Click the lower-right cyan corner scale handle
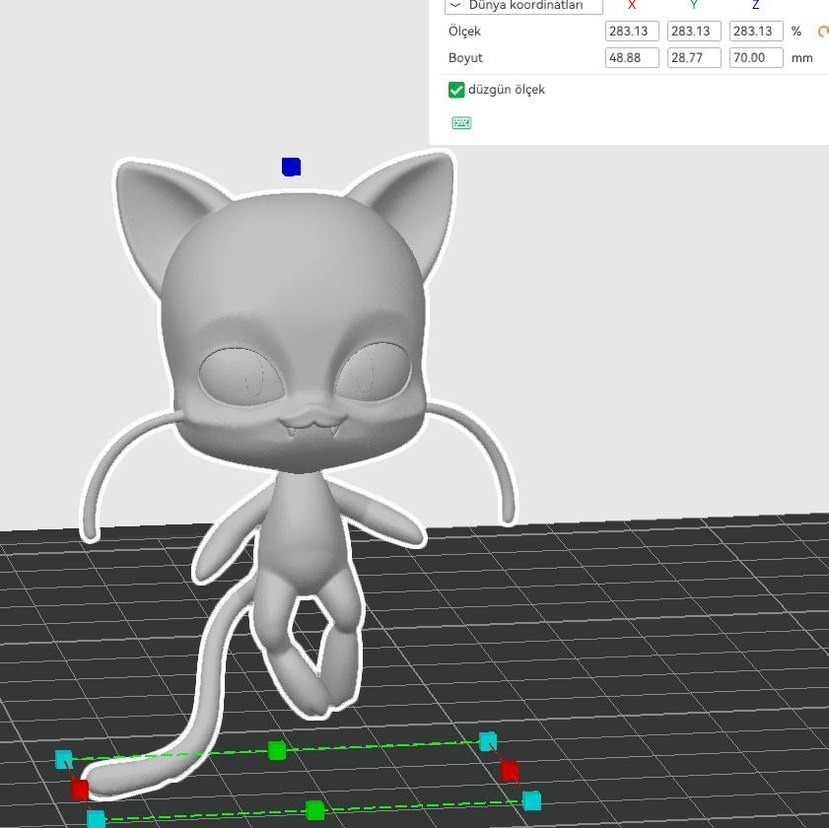 click(532, 800)
